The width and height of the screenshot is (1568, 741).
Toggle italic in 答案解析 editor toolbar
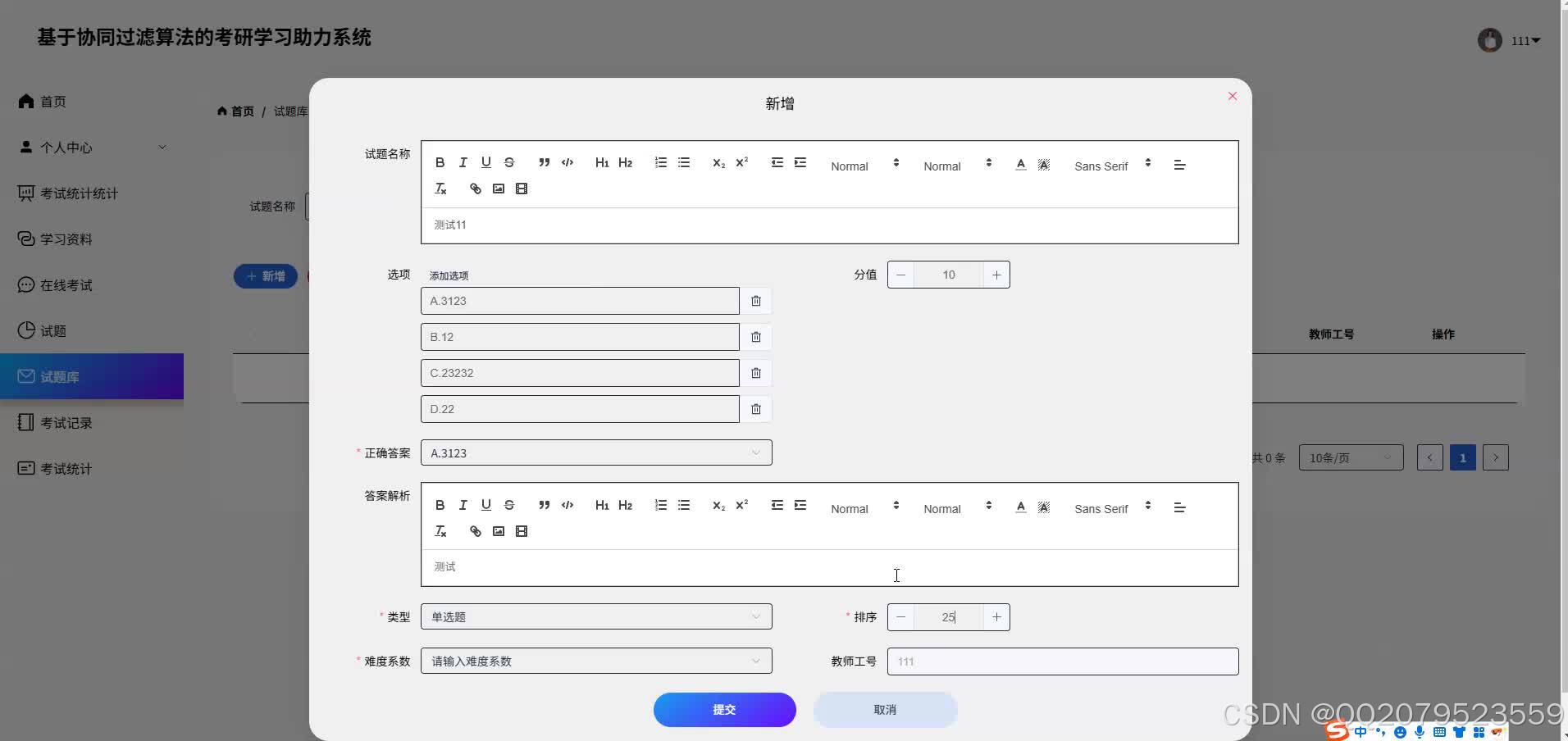click(x=463, y=505)
